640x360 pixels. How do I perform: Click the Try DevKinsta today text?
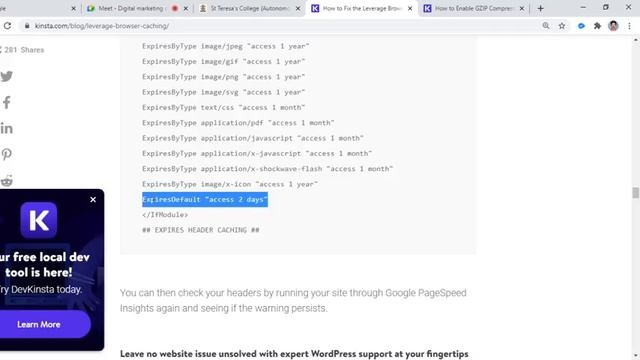pos(41,289)
